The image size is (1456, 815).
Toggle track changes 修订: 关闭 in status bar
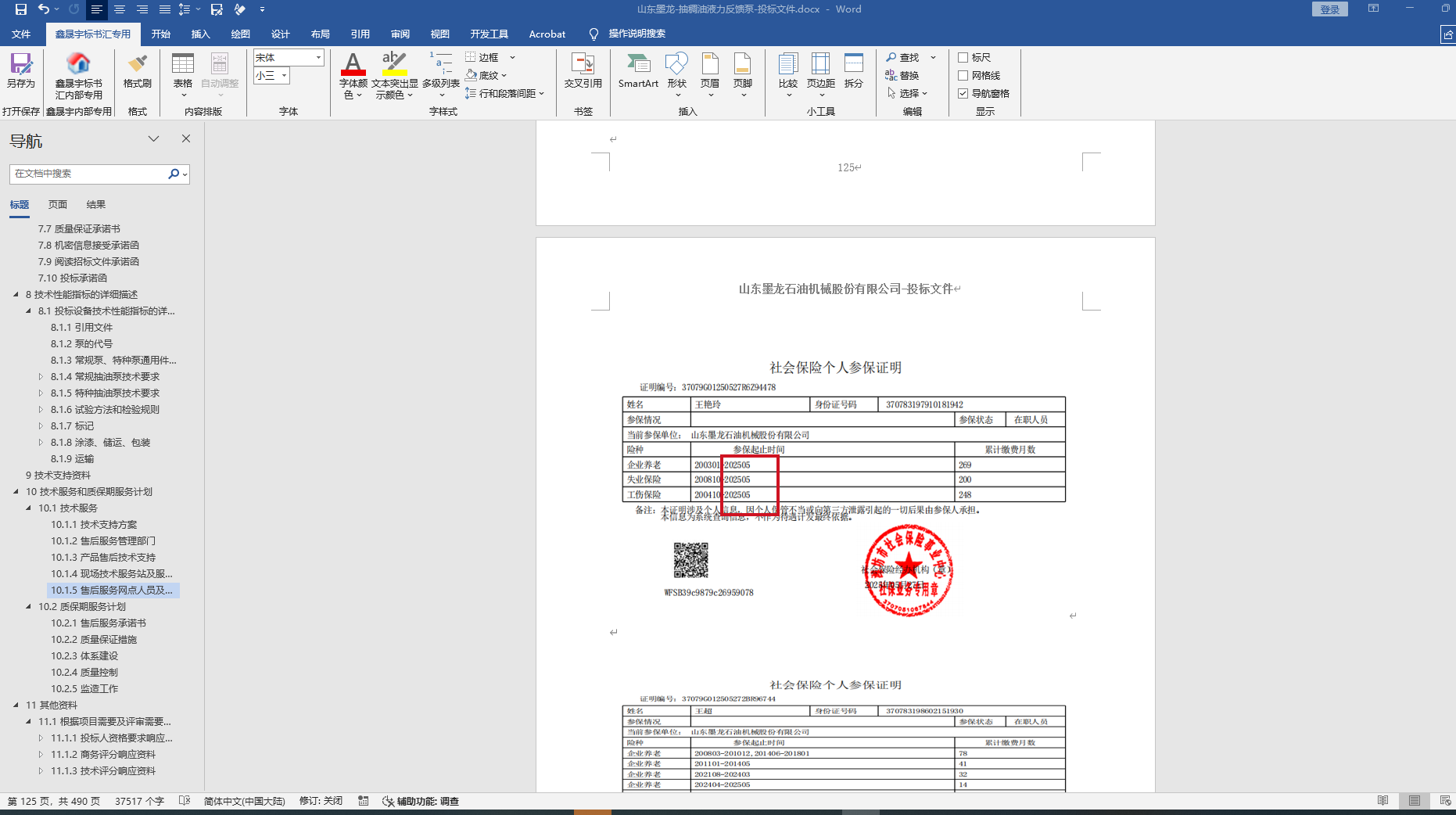pyautogui.click(x=321, y=801)
